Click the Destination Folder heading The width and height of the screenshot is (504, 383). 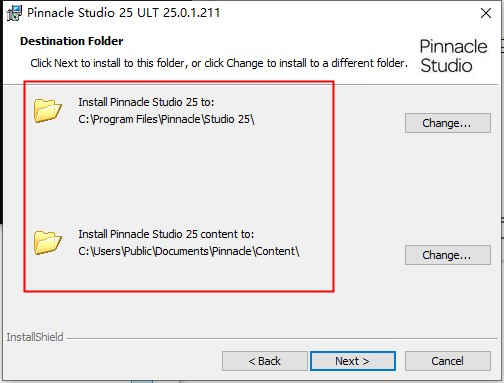(x=72, y=41)
